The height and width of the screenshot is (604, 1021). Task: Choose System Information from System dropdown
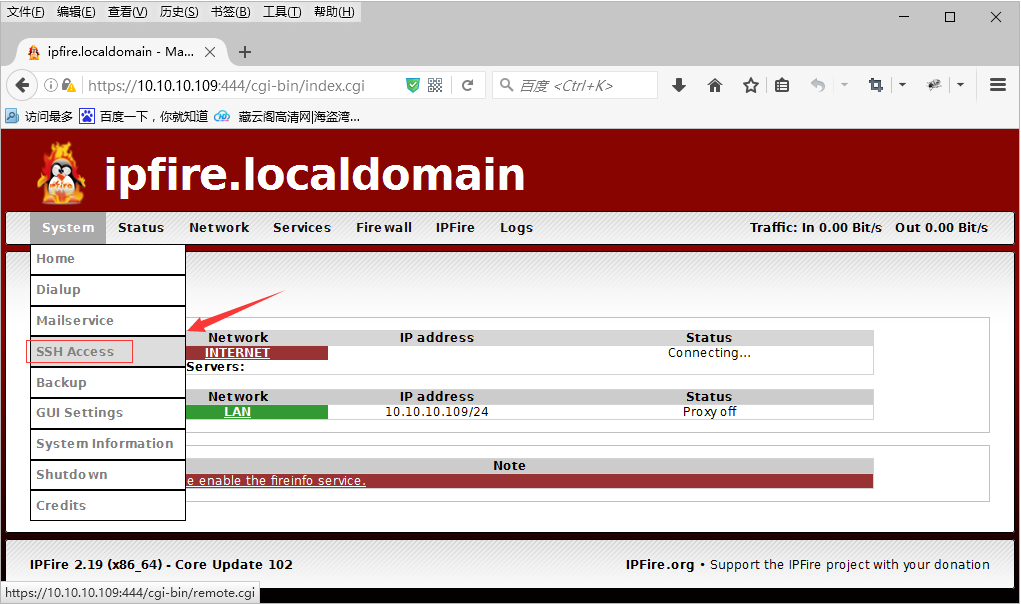tap(108, 444)
